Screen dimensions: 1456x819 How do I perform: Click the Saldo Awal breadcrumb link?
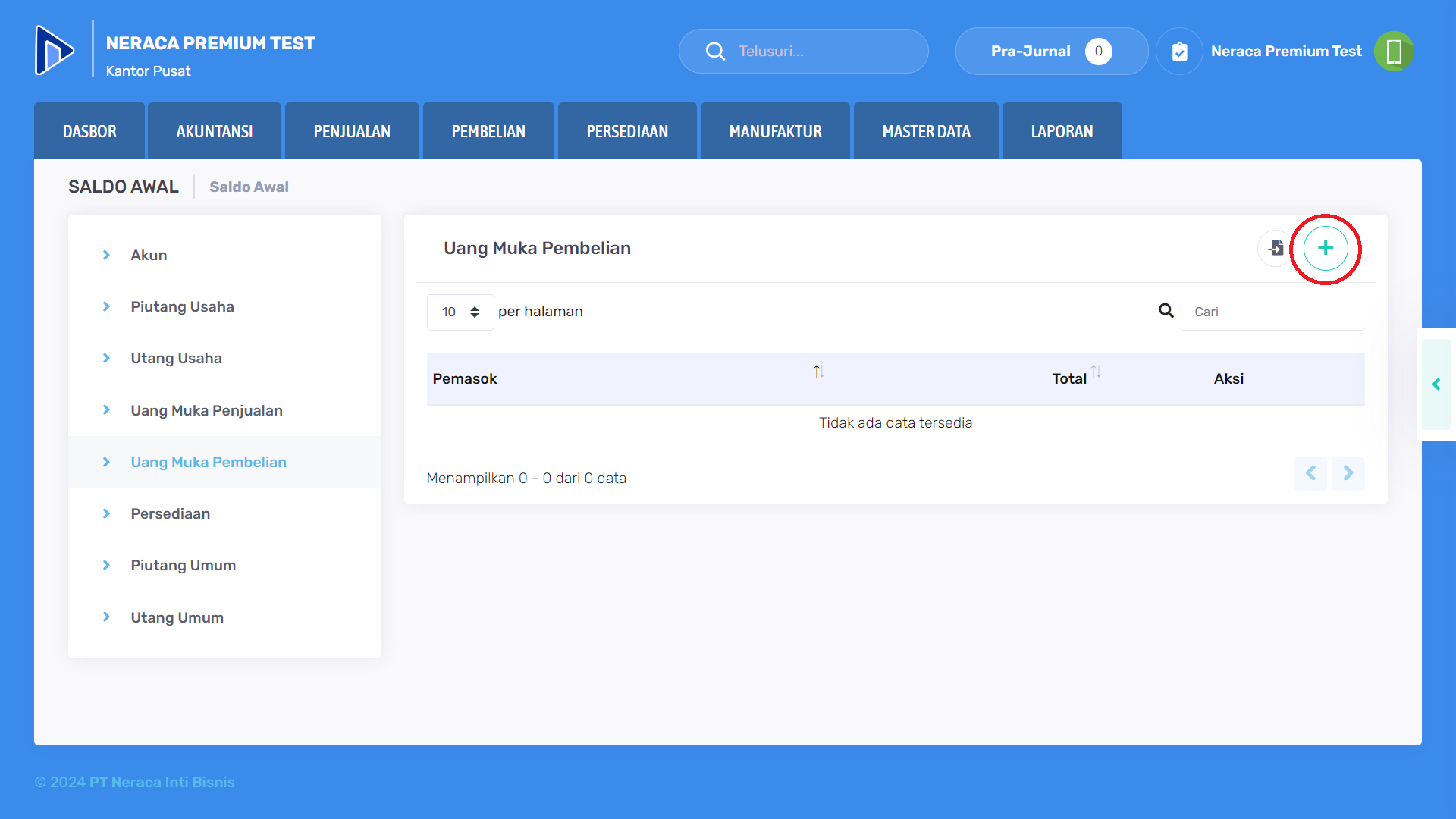[x=249, y=187]
